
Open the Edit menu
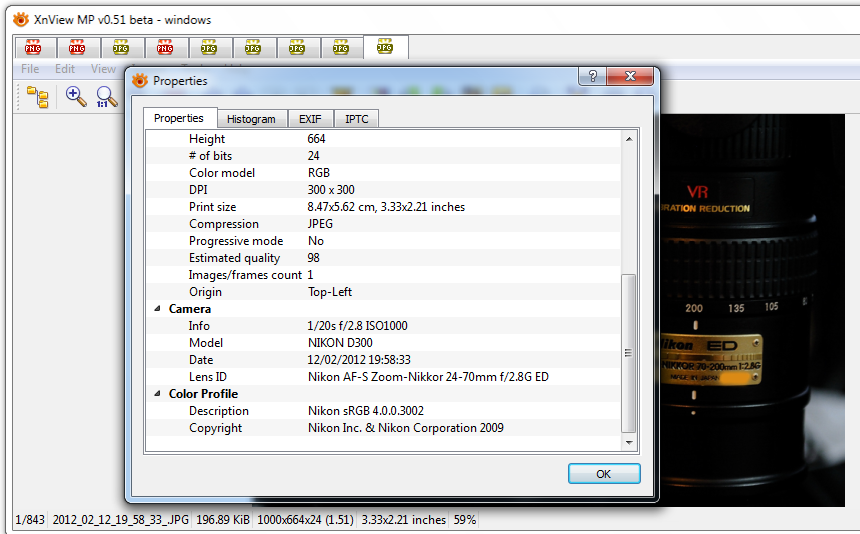point(65,69)
